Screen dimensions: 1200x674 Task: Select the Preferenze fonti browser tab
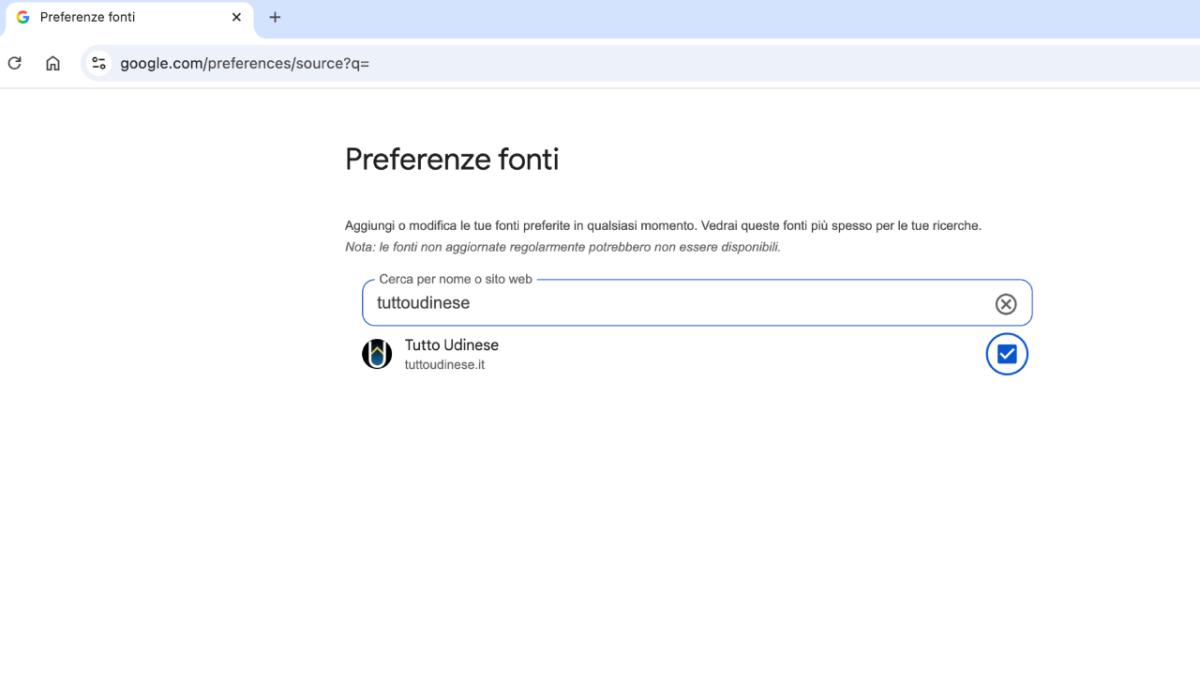point(128,18)
